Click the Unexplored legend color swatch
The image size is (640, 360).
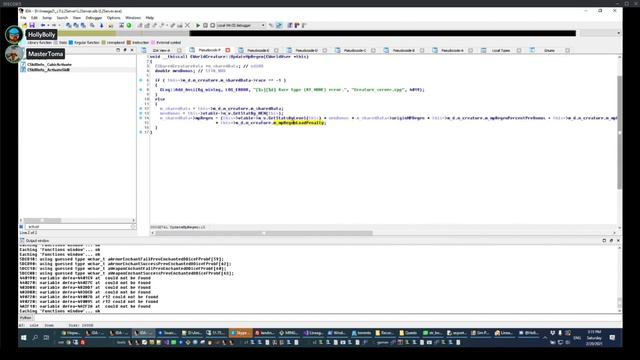point(104,42)
